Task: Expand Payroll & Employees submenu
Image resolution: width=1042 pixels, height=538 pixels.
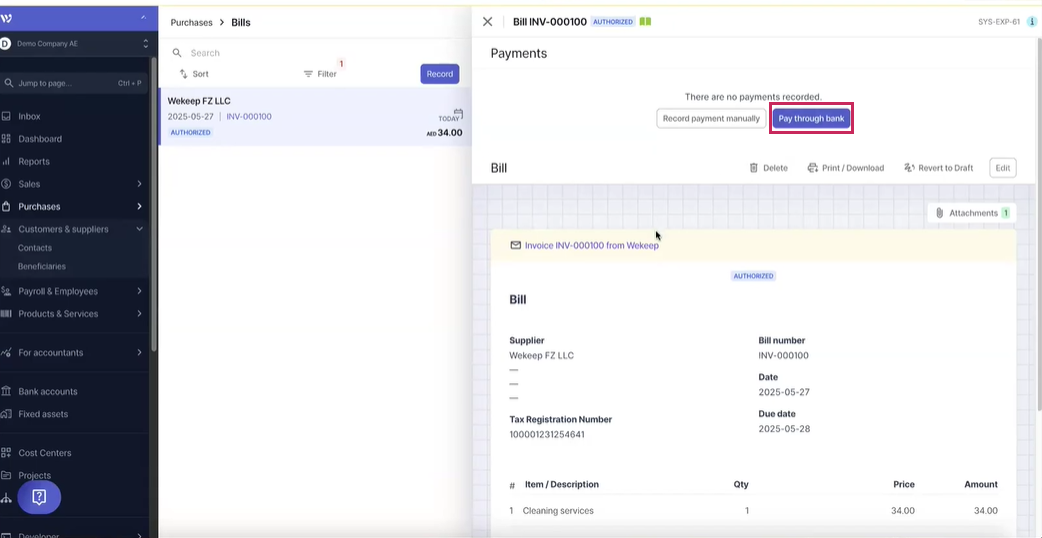Action: pyautogui.click(x=139, y=291)
